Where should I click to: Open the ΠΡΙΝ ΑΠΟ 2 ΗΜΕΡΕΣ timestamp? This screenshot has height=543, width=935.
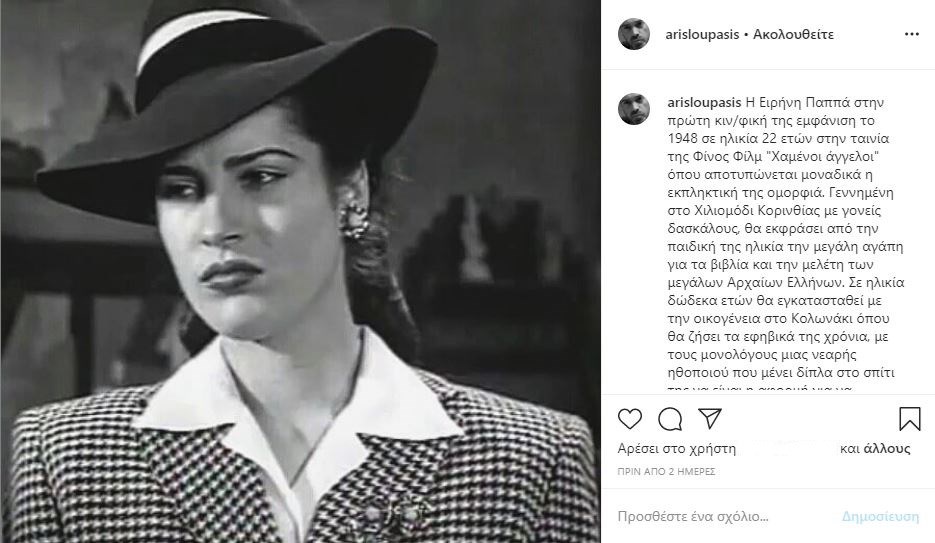pos(666,471)
